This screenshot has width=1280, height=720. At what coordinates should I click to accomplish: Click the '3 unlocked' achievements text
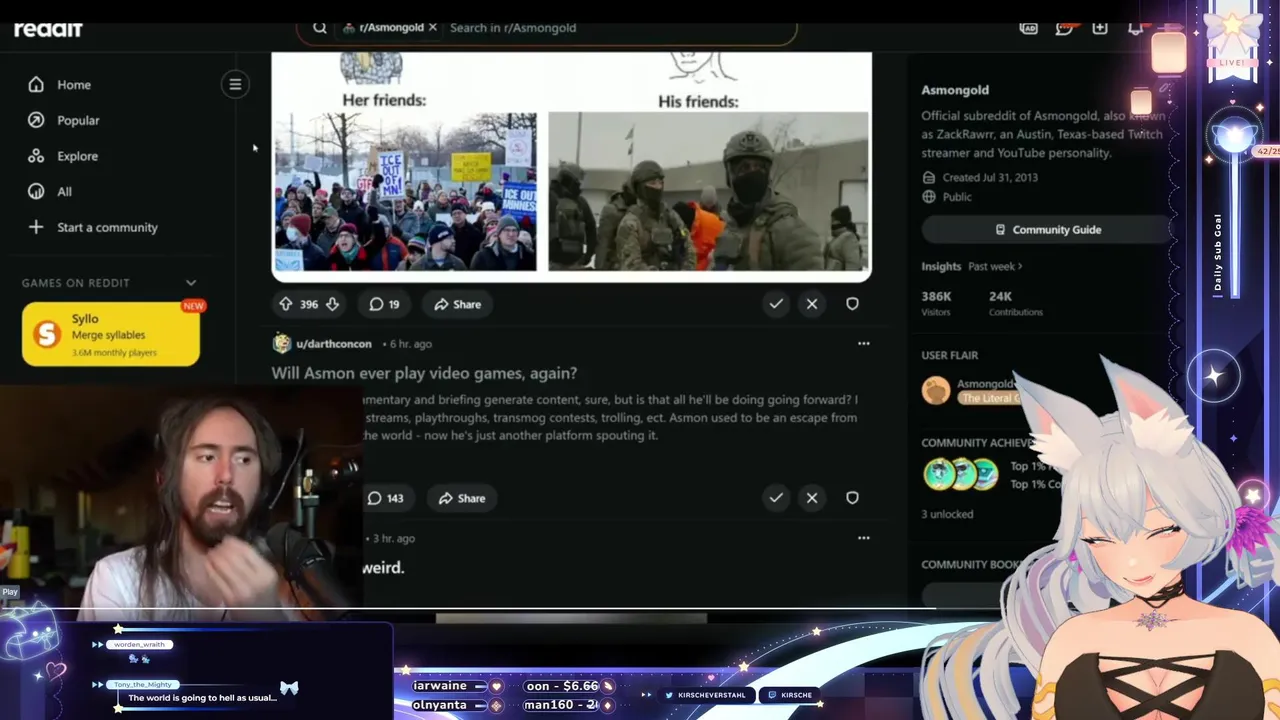(x=947, y=514)
